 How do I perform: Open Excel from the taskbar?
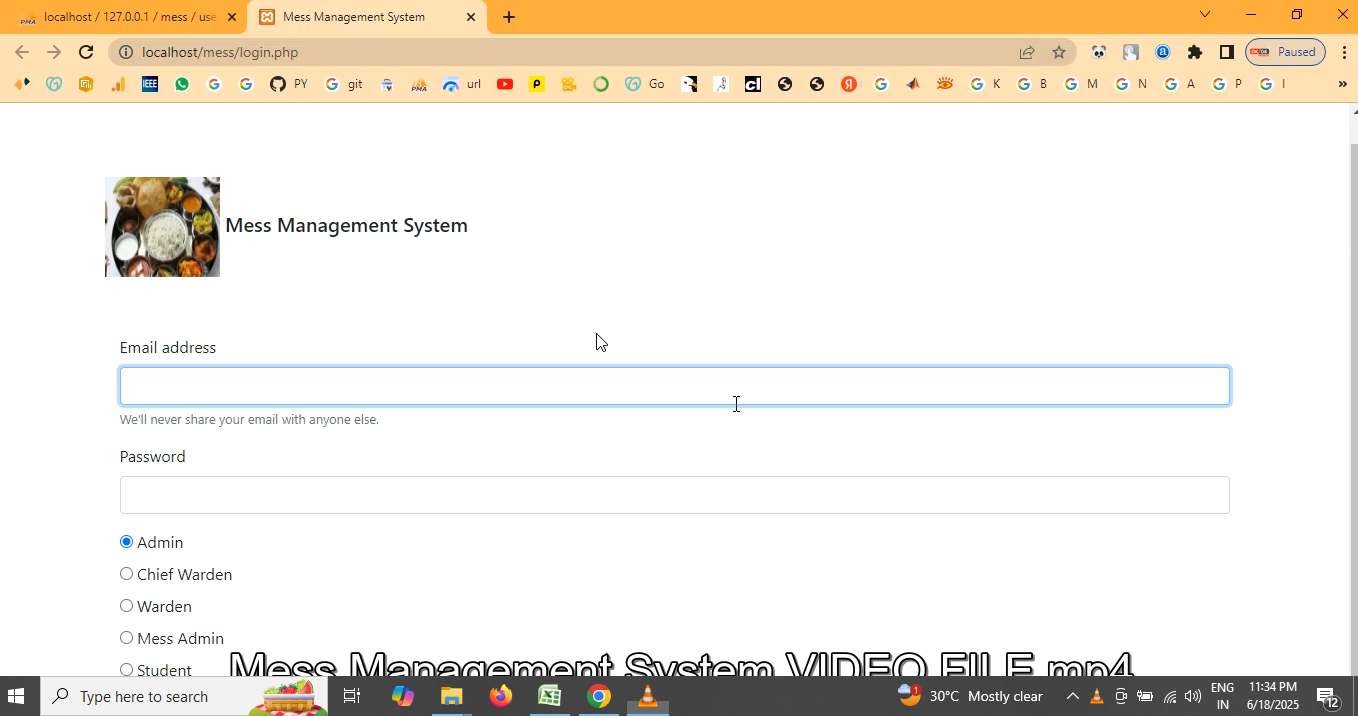549,696
